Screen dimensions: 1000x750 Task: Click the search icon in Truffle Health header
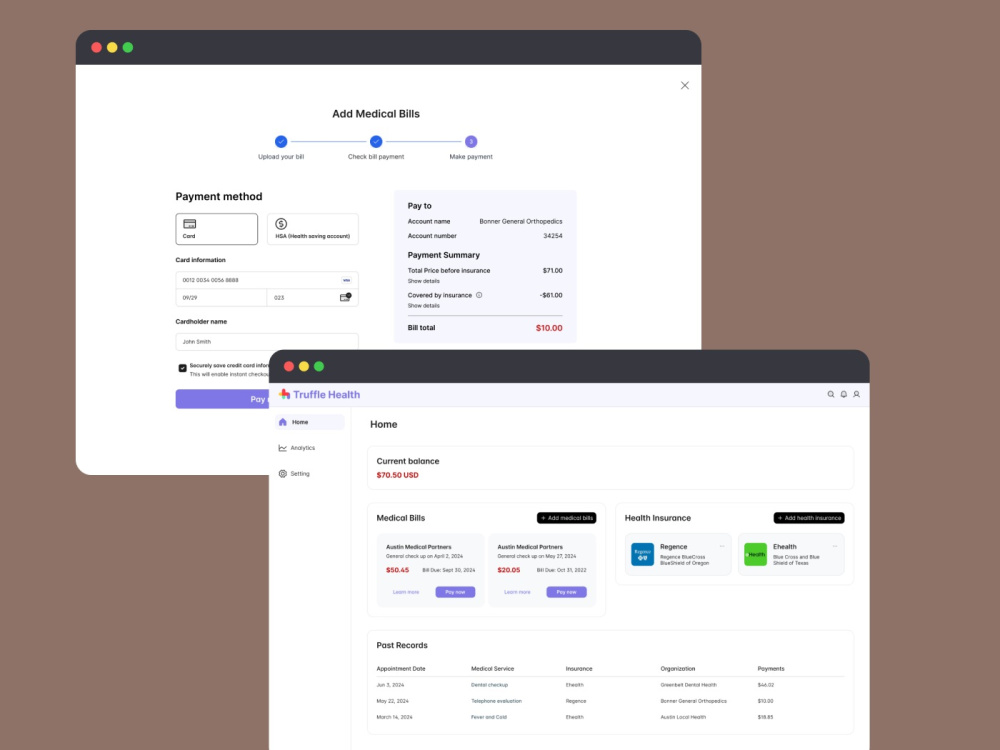point(830,394)
